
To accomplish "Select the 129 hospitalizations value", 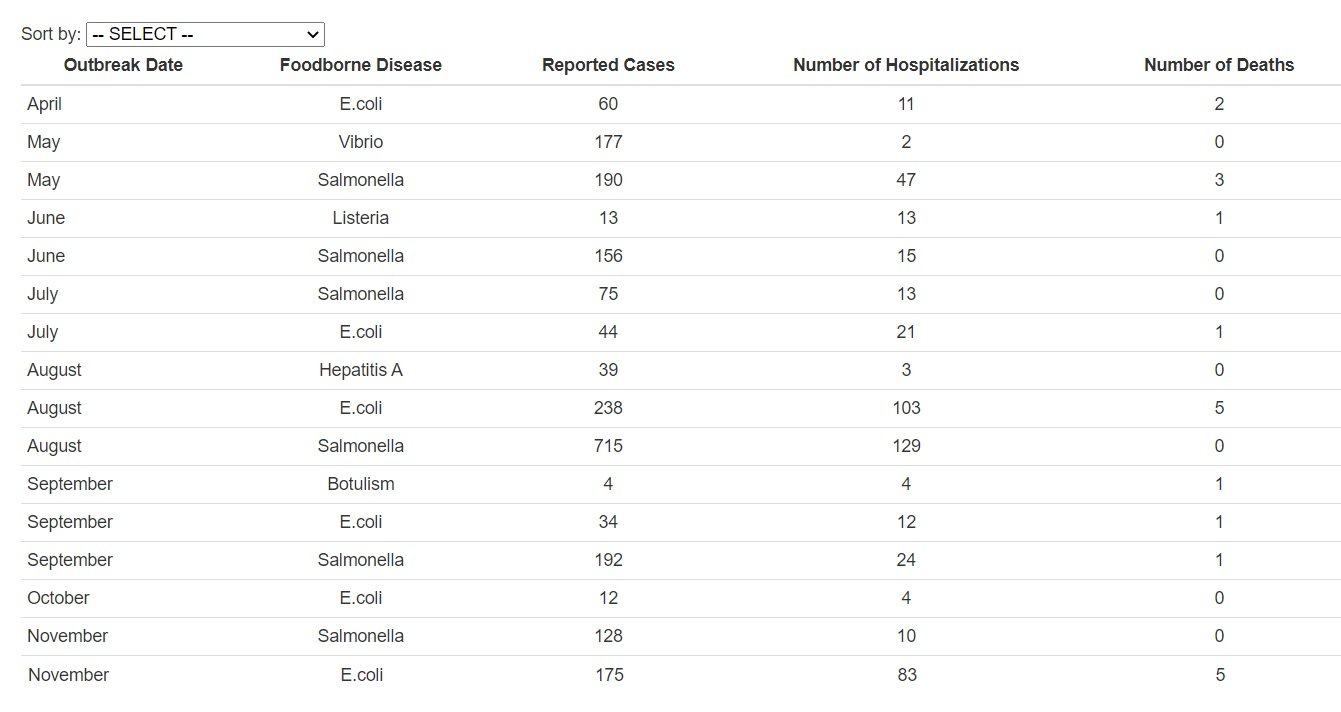I will pos(906,446).
